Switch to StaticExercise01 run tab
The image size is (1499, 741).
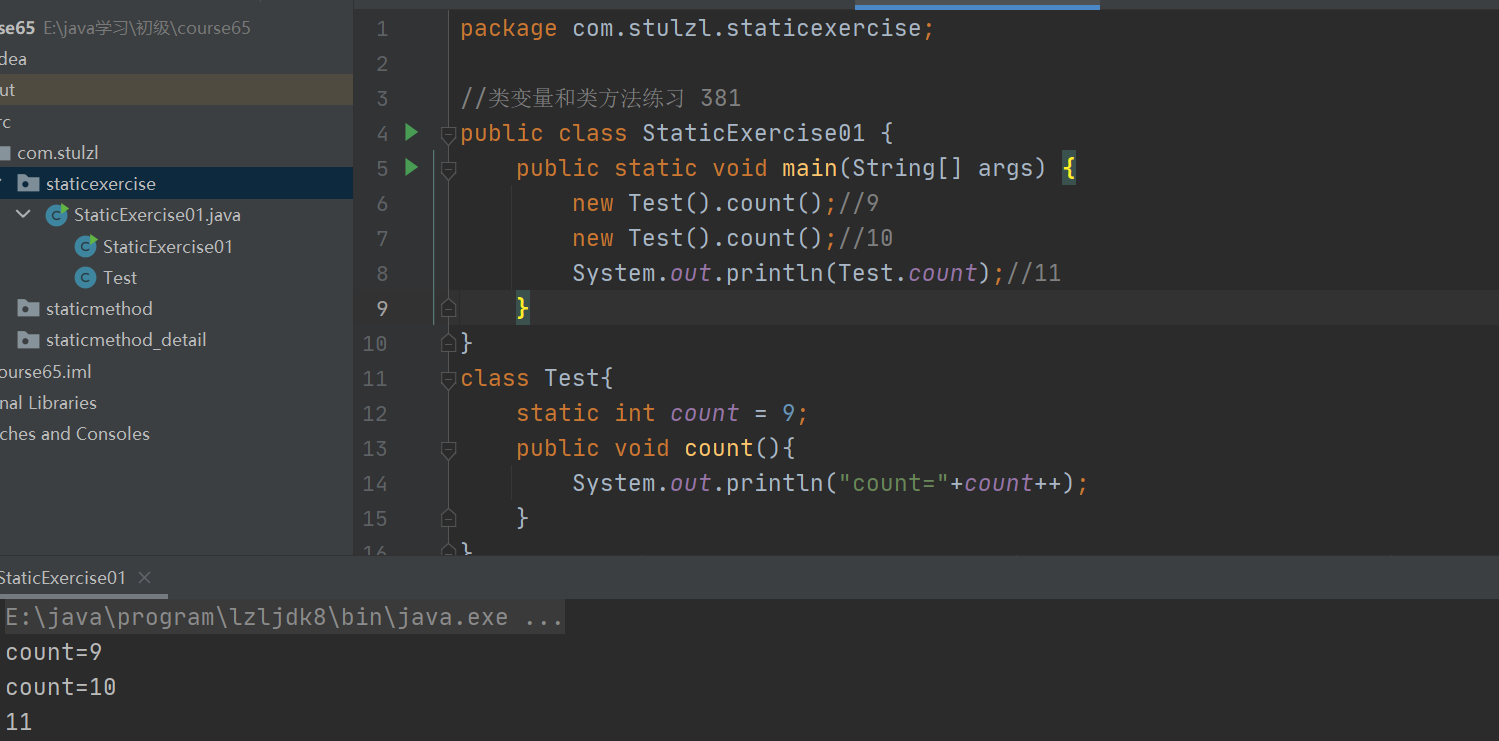pos(63,577)
